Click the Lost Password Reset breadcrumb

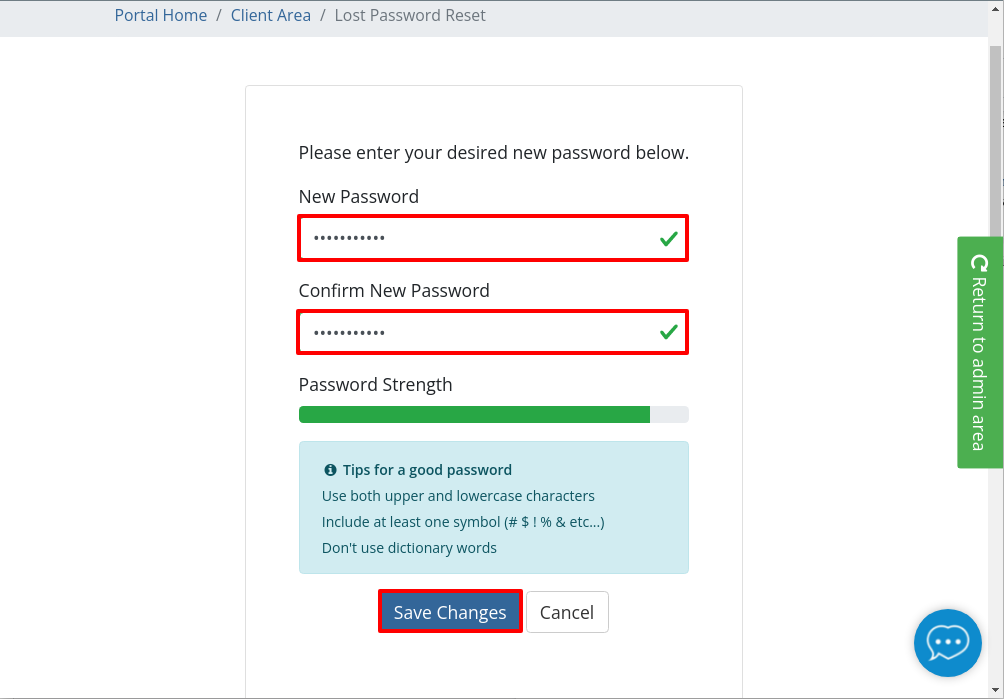coord(410,15)
